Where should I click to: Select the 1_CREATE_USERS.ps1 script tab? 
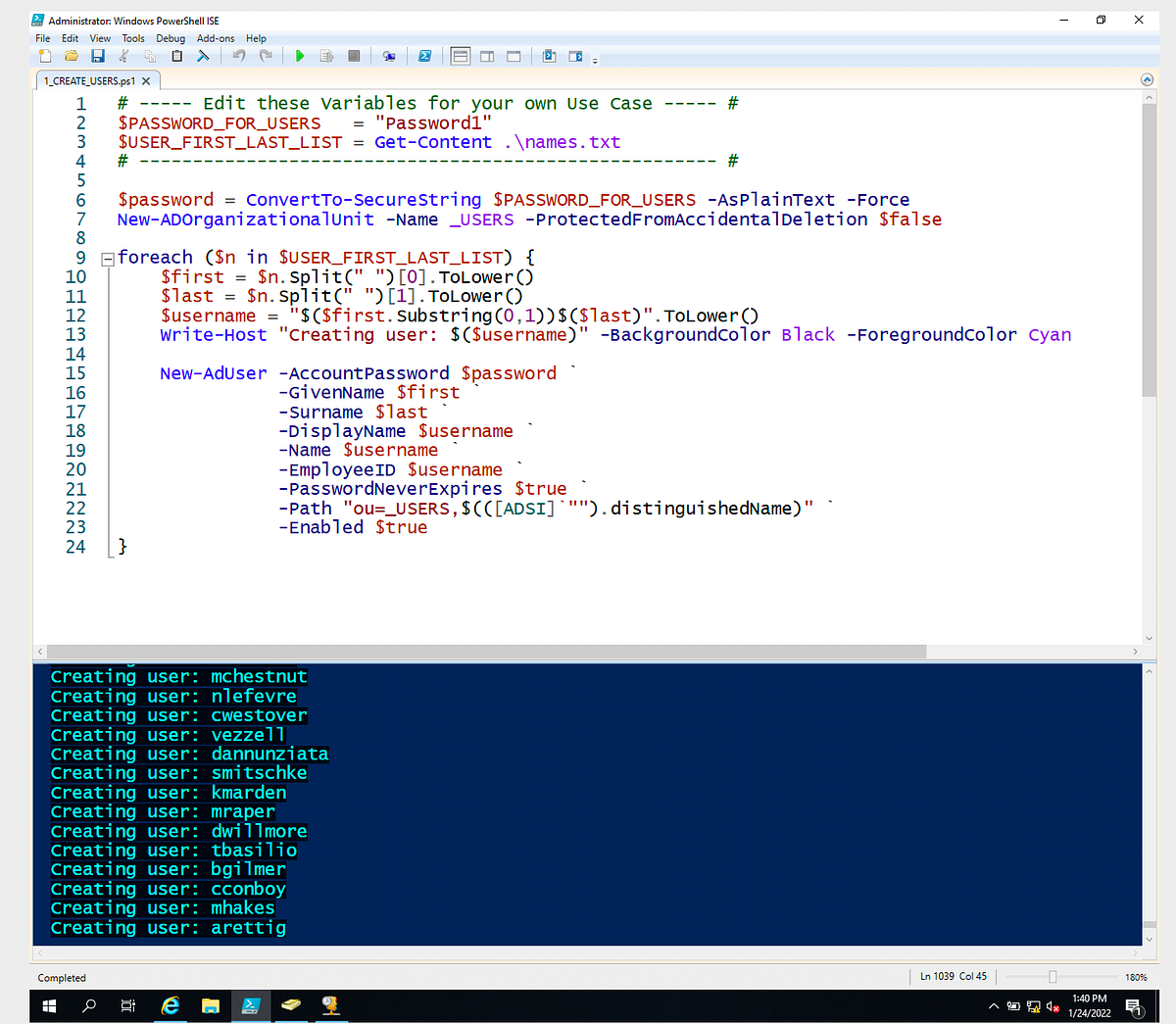coord(91,82)
